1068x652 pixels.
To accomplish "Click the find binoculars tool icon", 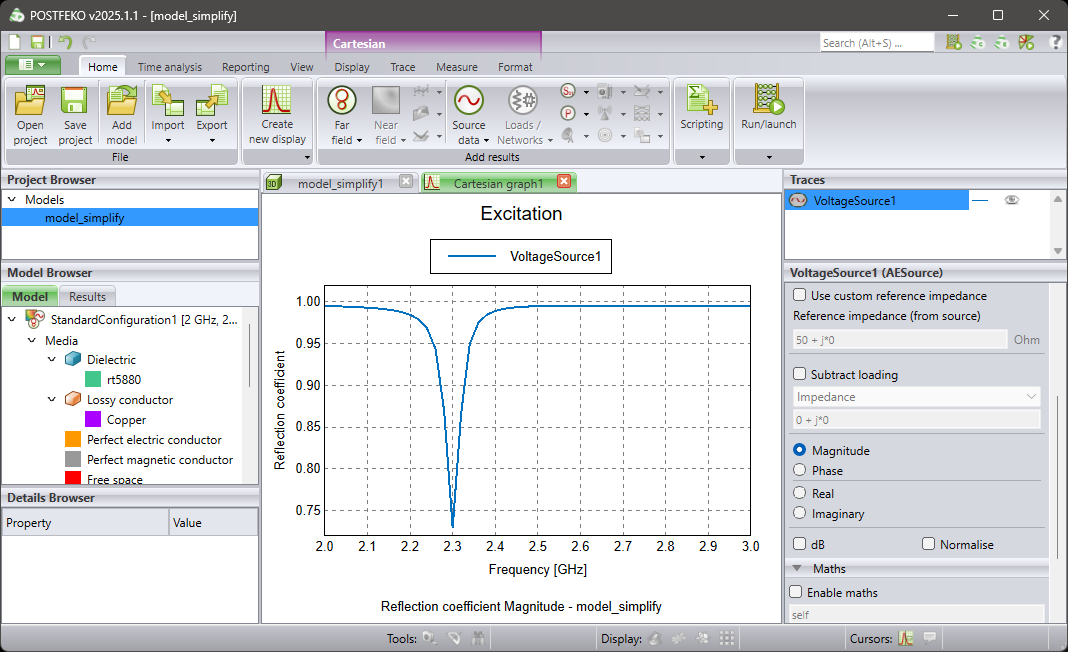I will coord(478,638).
